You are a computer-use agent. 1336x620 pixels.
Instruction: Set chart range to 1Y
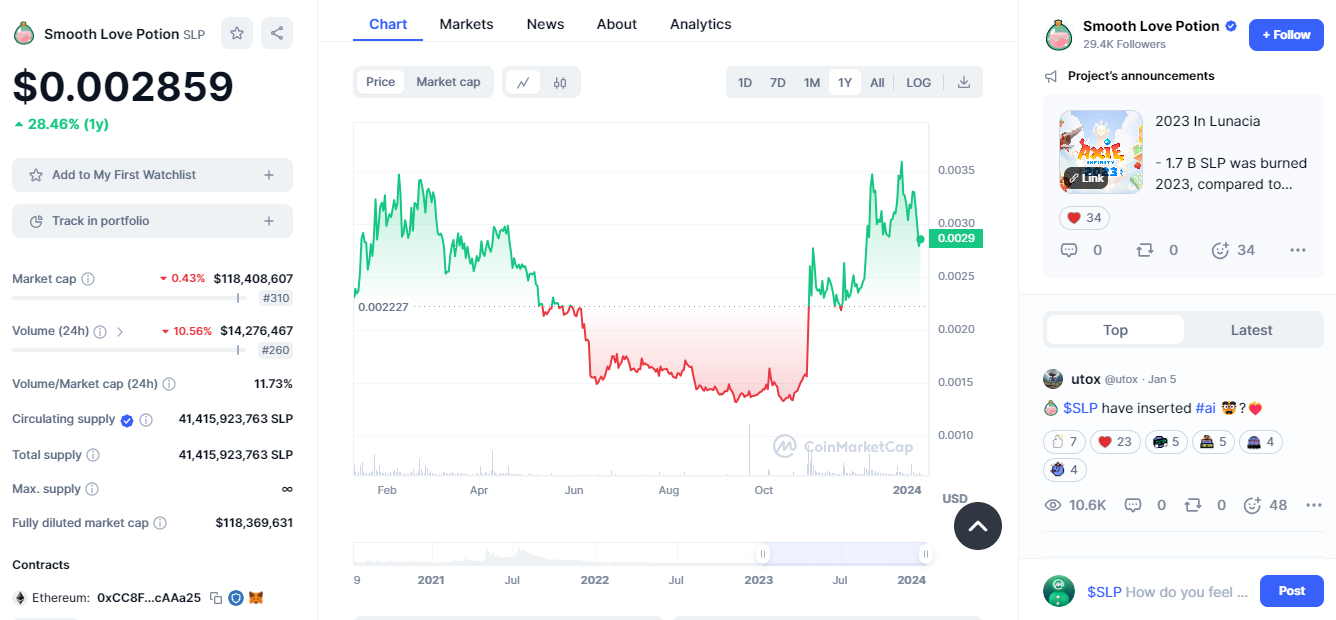(x=845, y=83)
